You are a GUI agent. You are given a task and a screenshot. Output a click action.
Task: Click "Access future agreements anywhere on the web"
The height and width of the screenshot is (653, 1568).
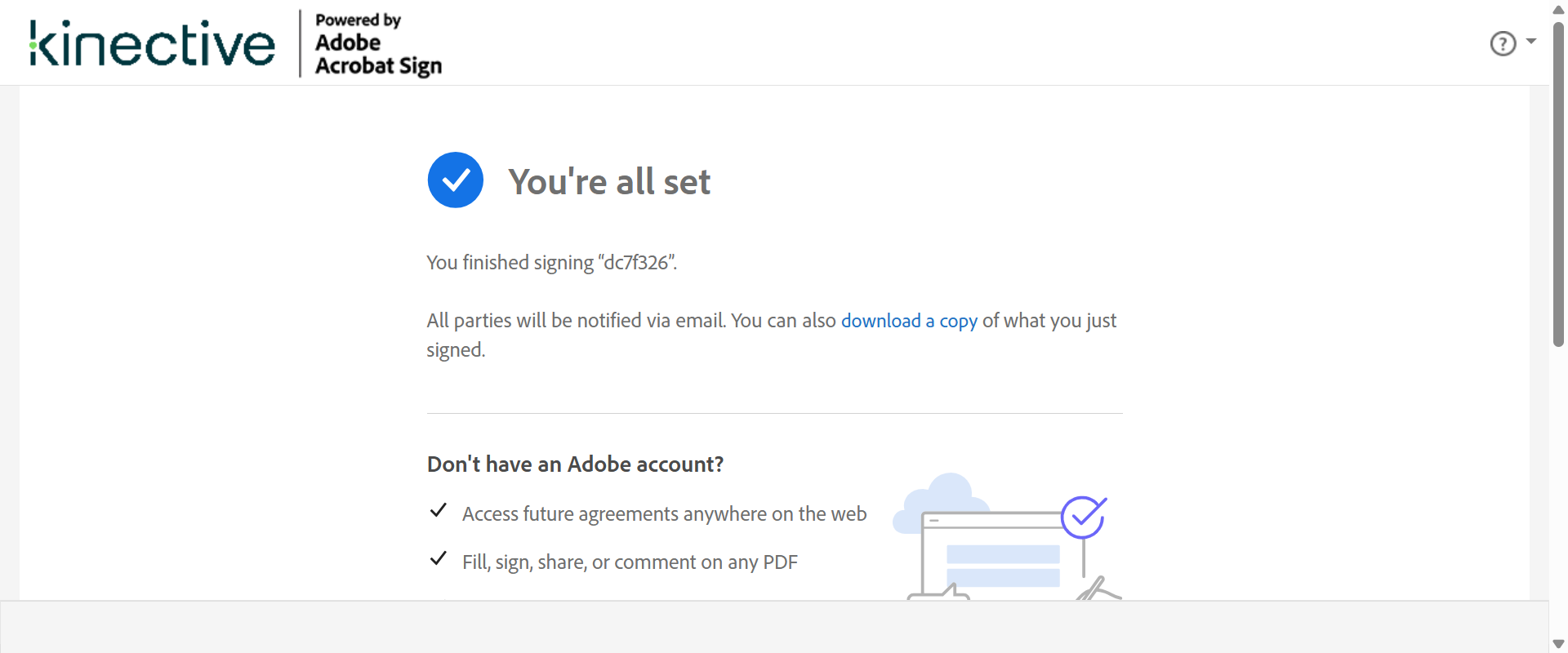[x=664, y=514]
